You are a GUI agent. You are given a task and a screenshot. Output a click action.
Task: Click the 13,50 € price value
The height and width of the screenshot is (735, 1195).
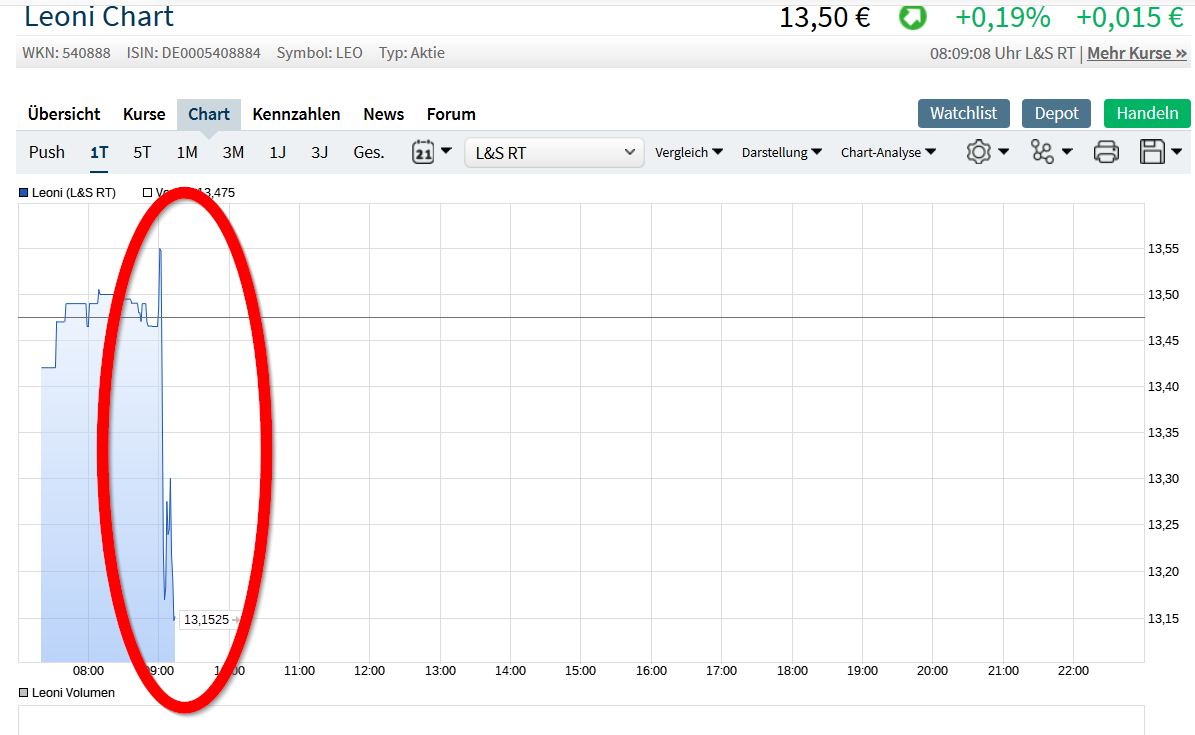click(x=825, y=18)
